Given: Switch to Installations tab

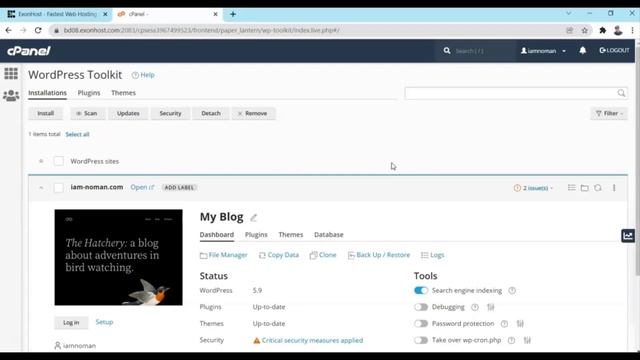Looking at the screenshot, I should (47, 93).
